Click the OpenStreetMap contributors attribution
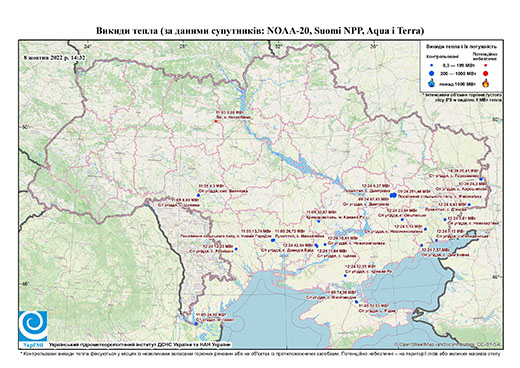 coord(448,344)
